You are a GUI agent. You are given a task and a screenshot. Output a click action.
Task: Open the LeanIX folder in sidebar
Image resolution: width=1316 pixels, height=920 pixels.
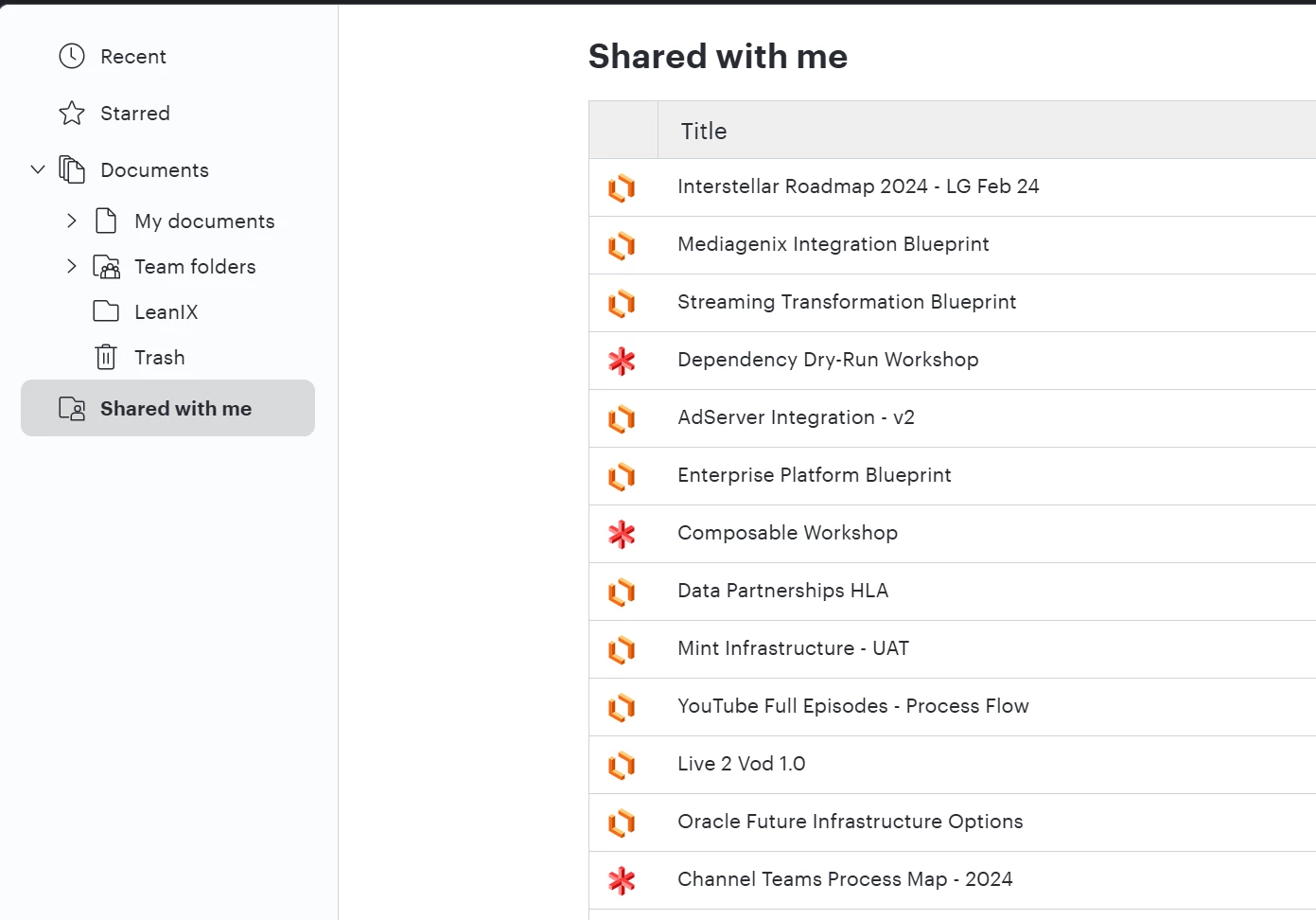[167, 312]
